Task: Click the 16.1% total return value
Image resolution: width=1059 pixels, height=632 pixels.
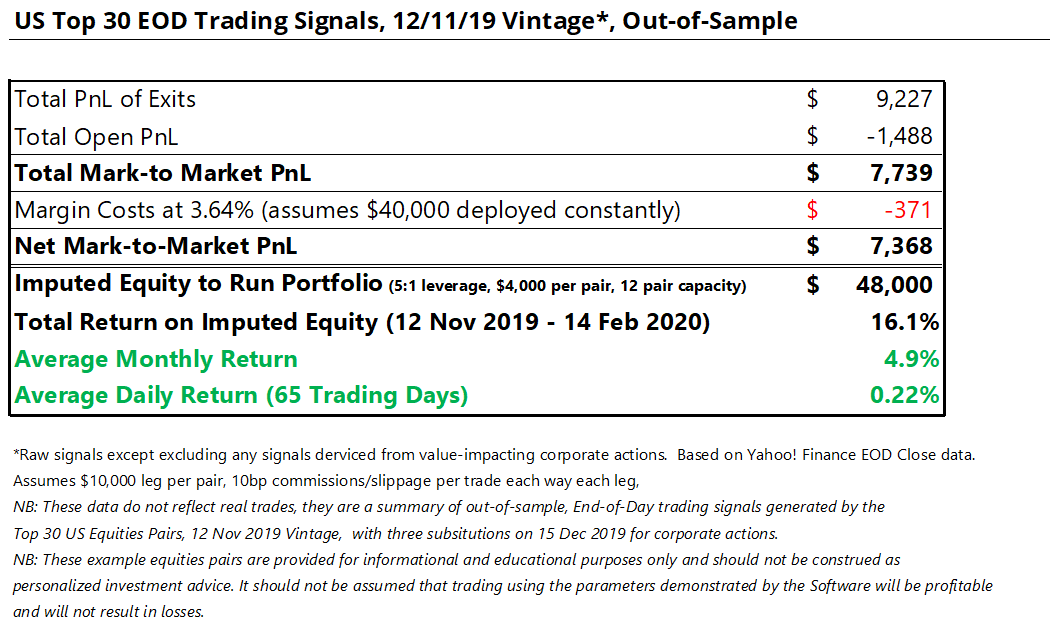Action: [905, 322]
